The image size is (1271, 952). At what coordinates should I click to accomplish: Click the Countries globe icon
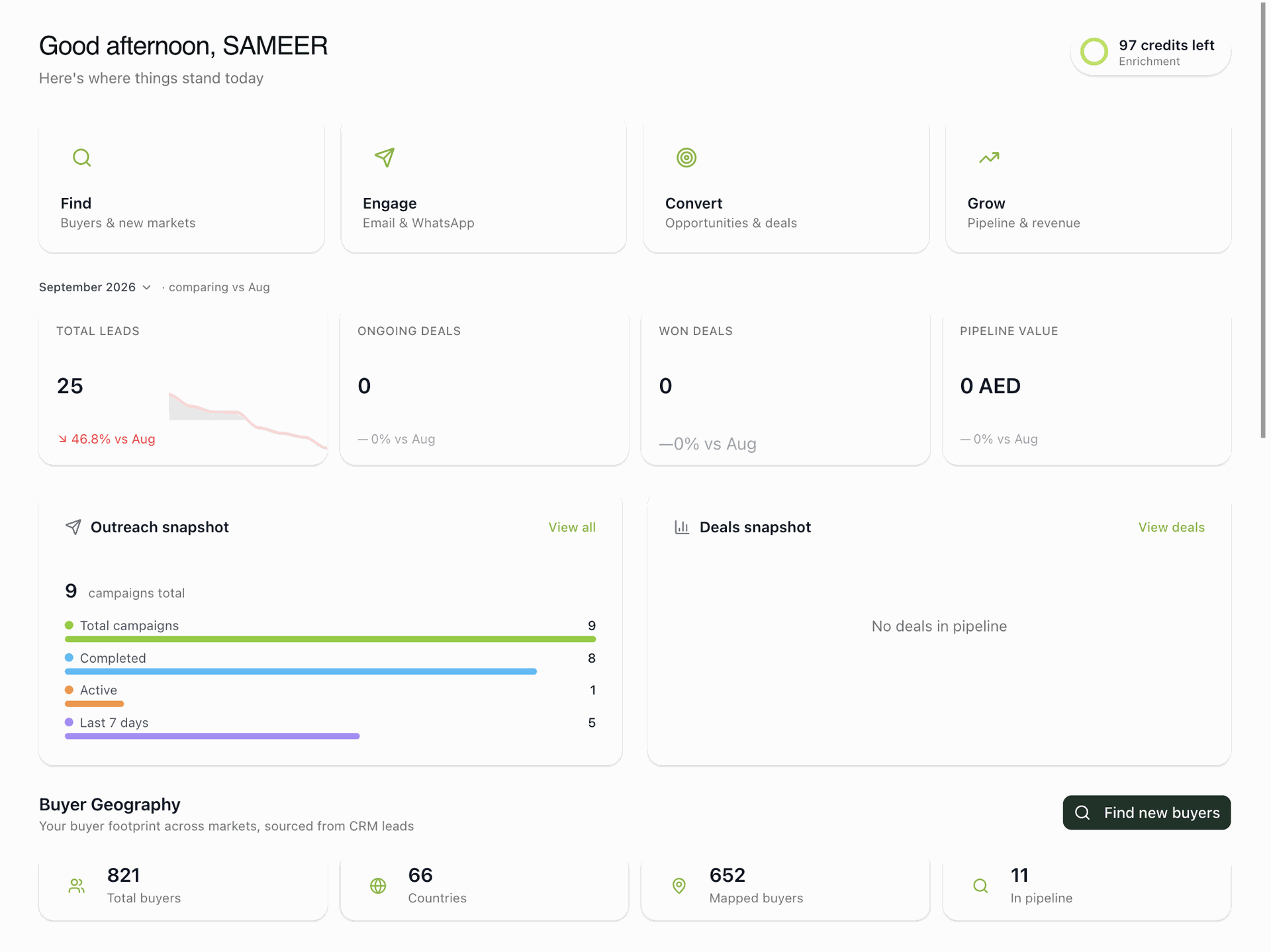coord(378,886)
